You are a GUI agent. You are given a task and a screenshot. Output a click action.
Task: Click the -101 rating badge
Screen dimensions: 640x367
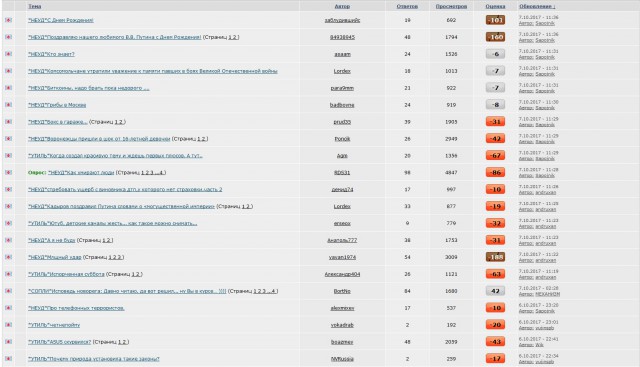click(x=495, y=20)
